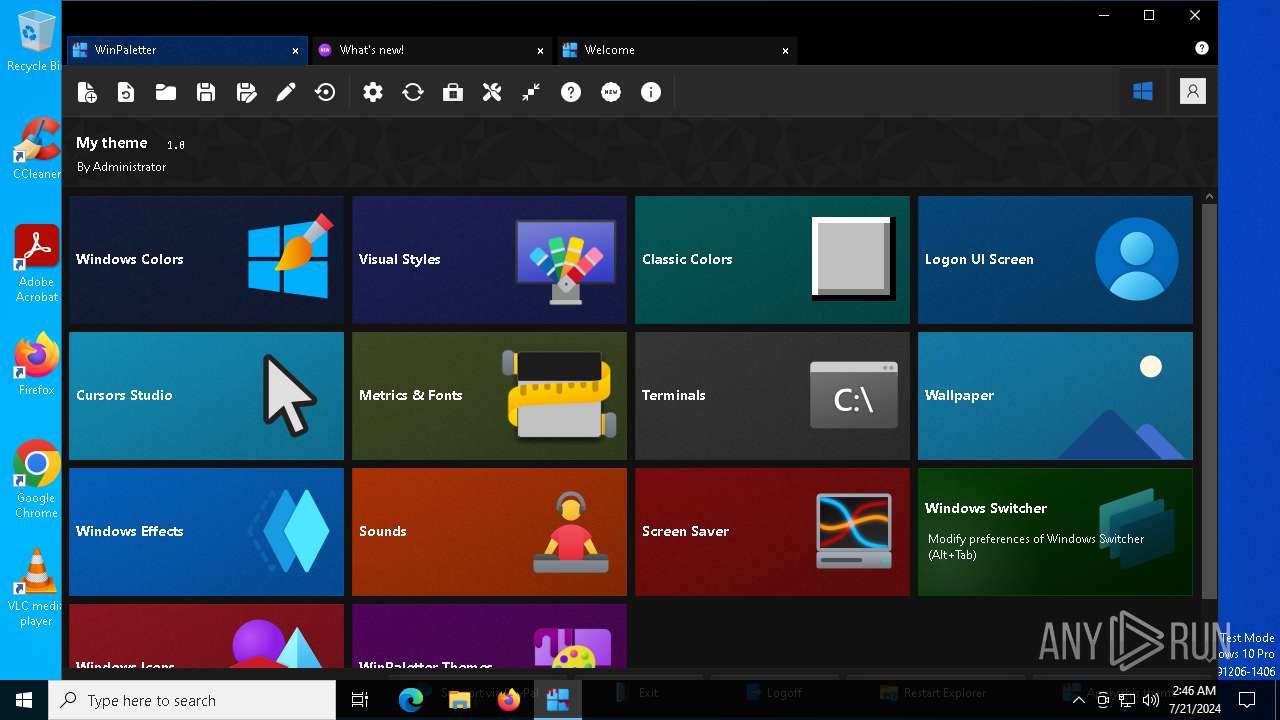Open the Logon UI Screen tile
Viewport: 1280px width, 720px height.
(x=1055, y=260)
